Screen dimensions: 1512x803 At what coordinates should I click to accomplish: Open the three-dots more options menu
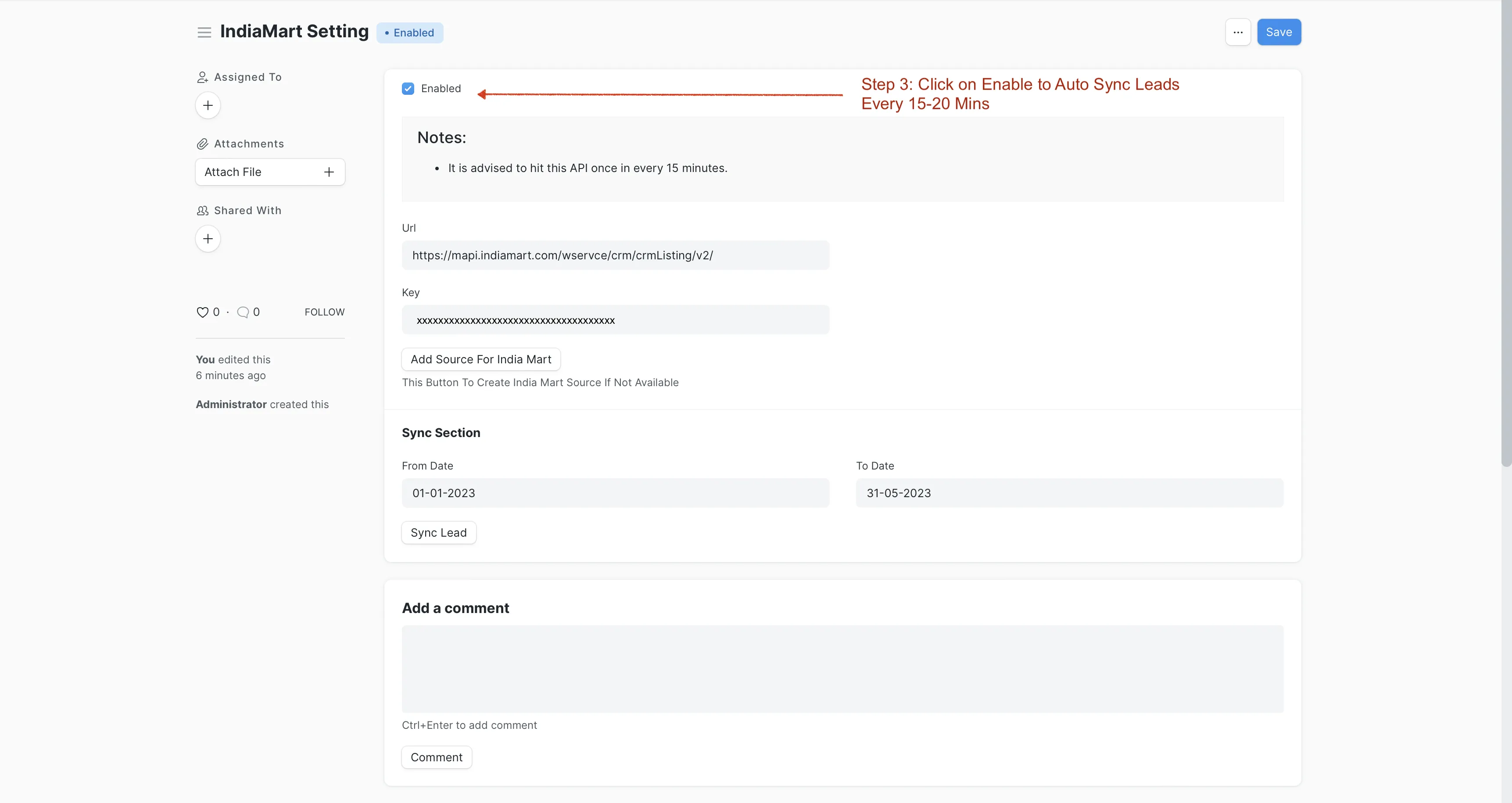[x=1238, y=32]
